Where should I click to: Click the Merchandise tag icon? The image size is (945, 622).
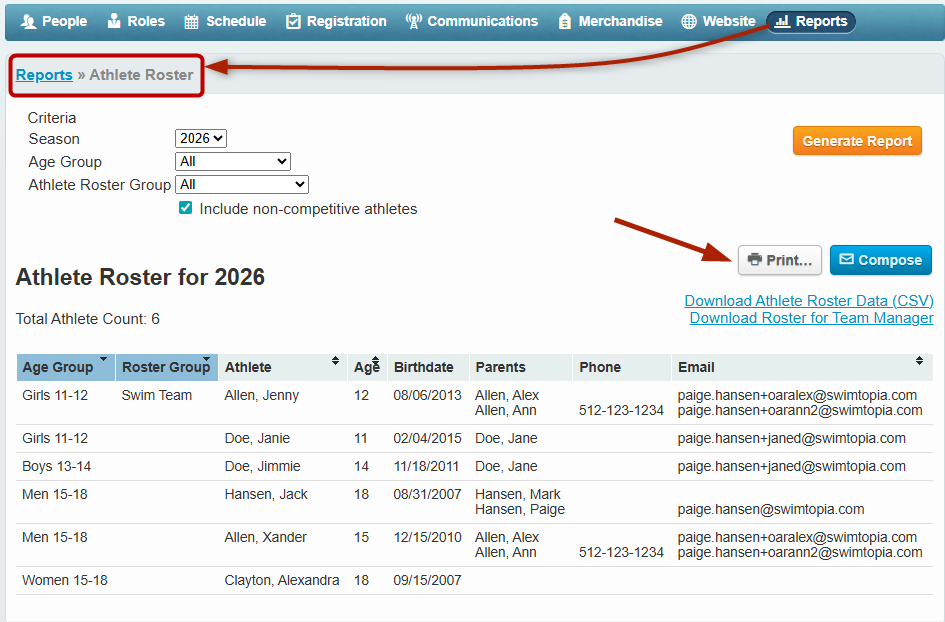click(566, 21)
